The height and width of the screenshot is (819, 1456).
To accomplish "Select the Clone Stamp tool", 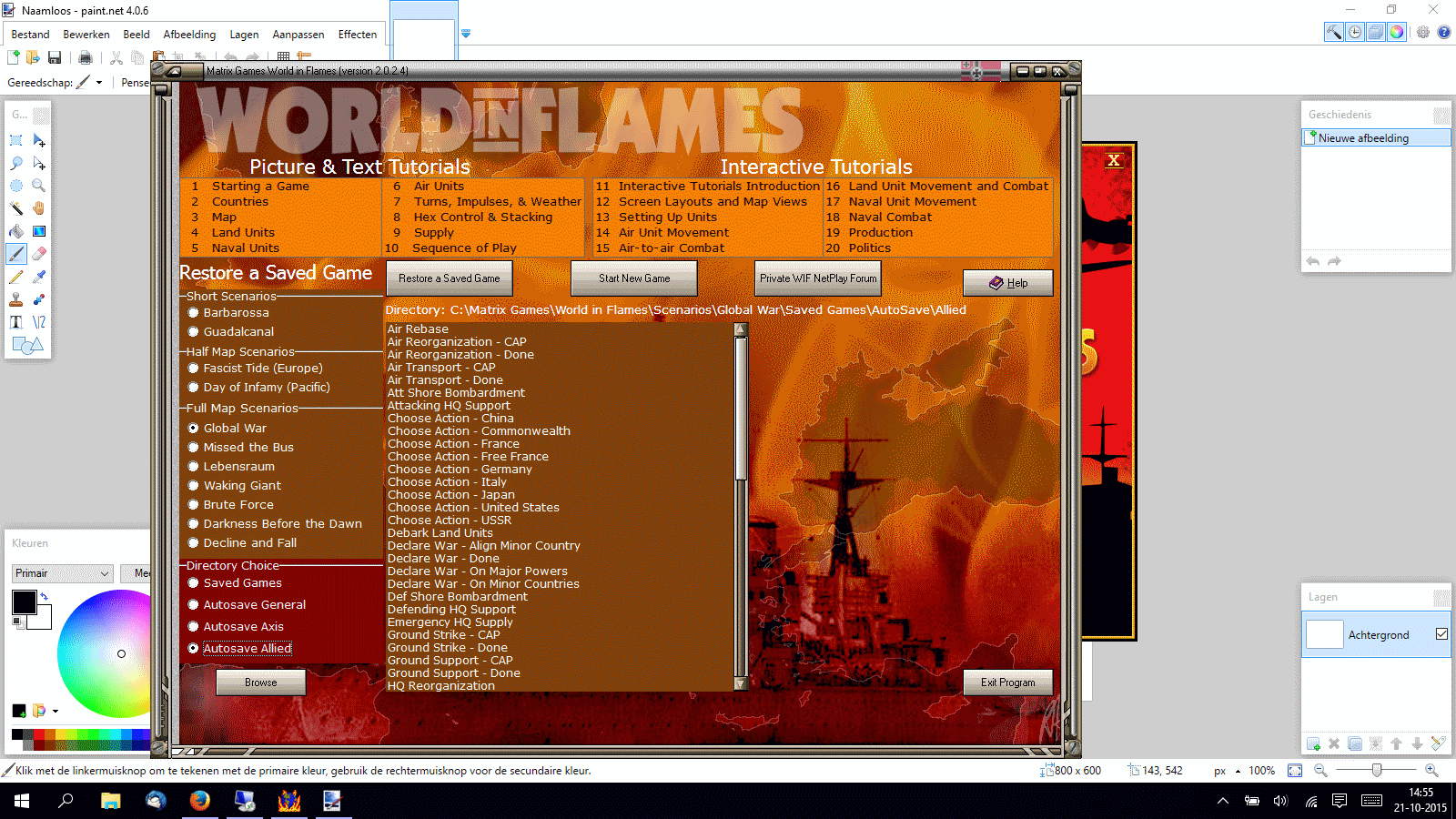I will [x=16, y=299].
